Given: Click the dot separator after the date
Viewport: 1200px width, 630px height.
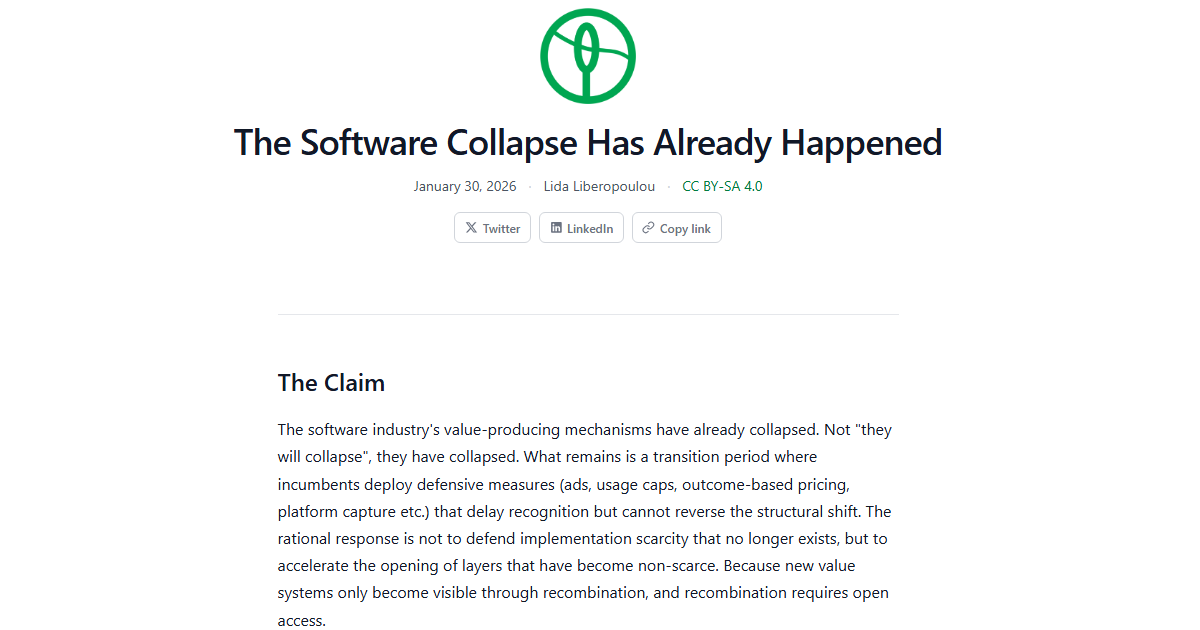Looking at the screenshot, I should 529,186.
